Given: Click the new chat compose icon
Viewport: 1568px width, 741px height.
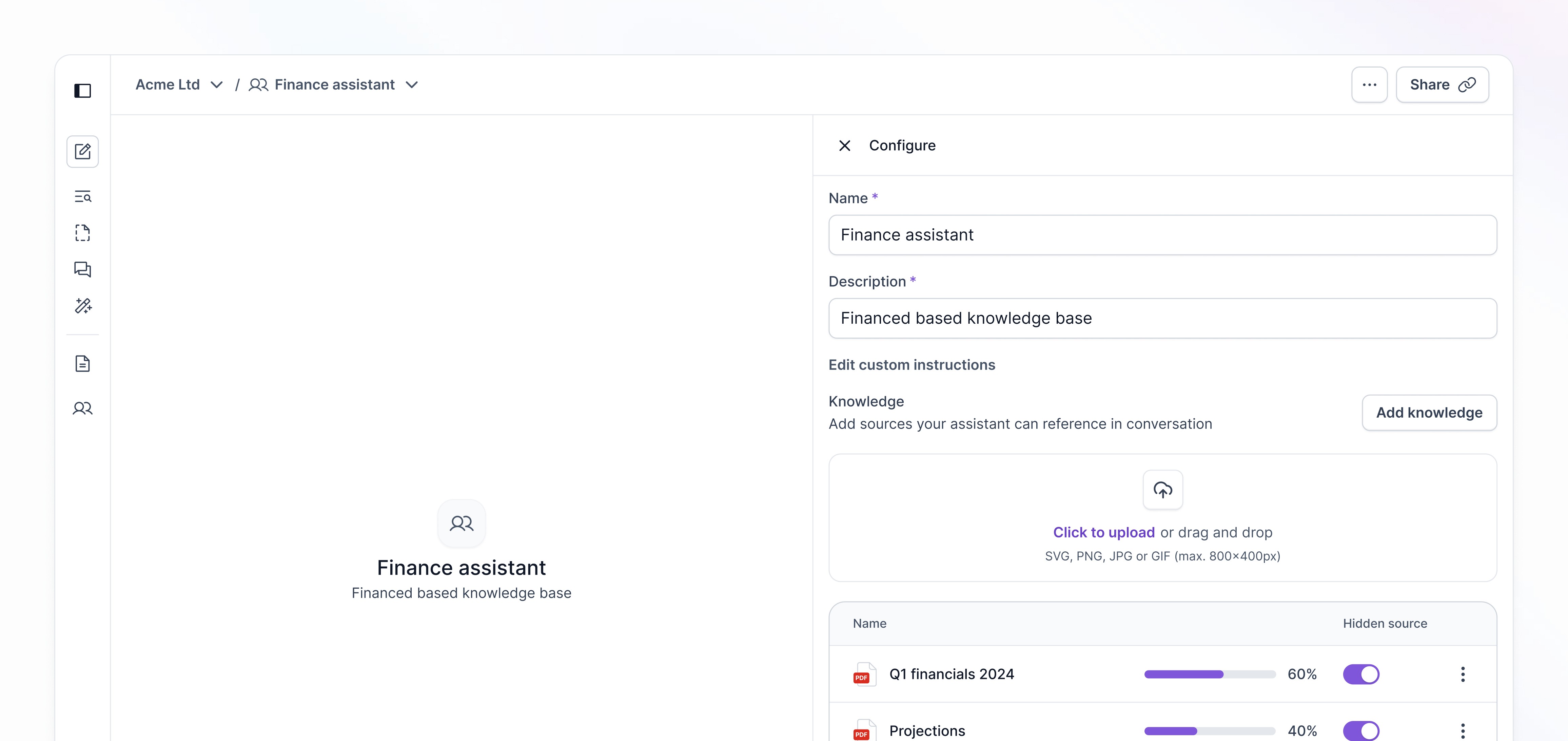Looking at the screenshot, I should [83, 152].
